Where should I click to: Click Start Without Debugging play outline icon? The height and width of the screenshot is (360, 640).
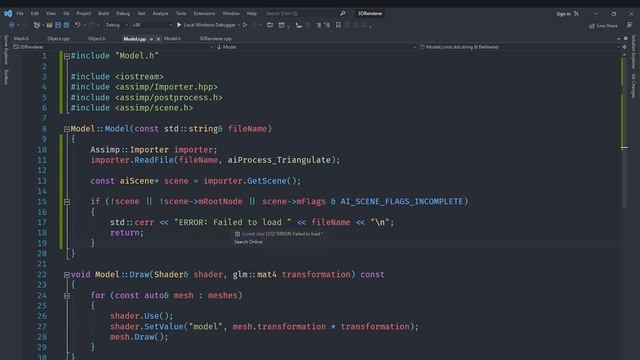(245, 25)
